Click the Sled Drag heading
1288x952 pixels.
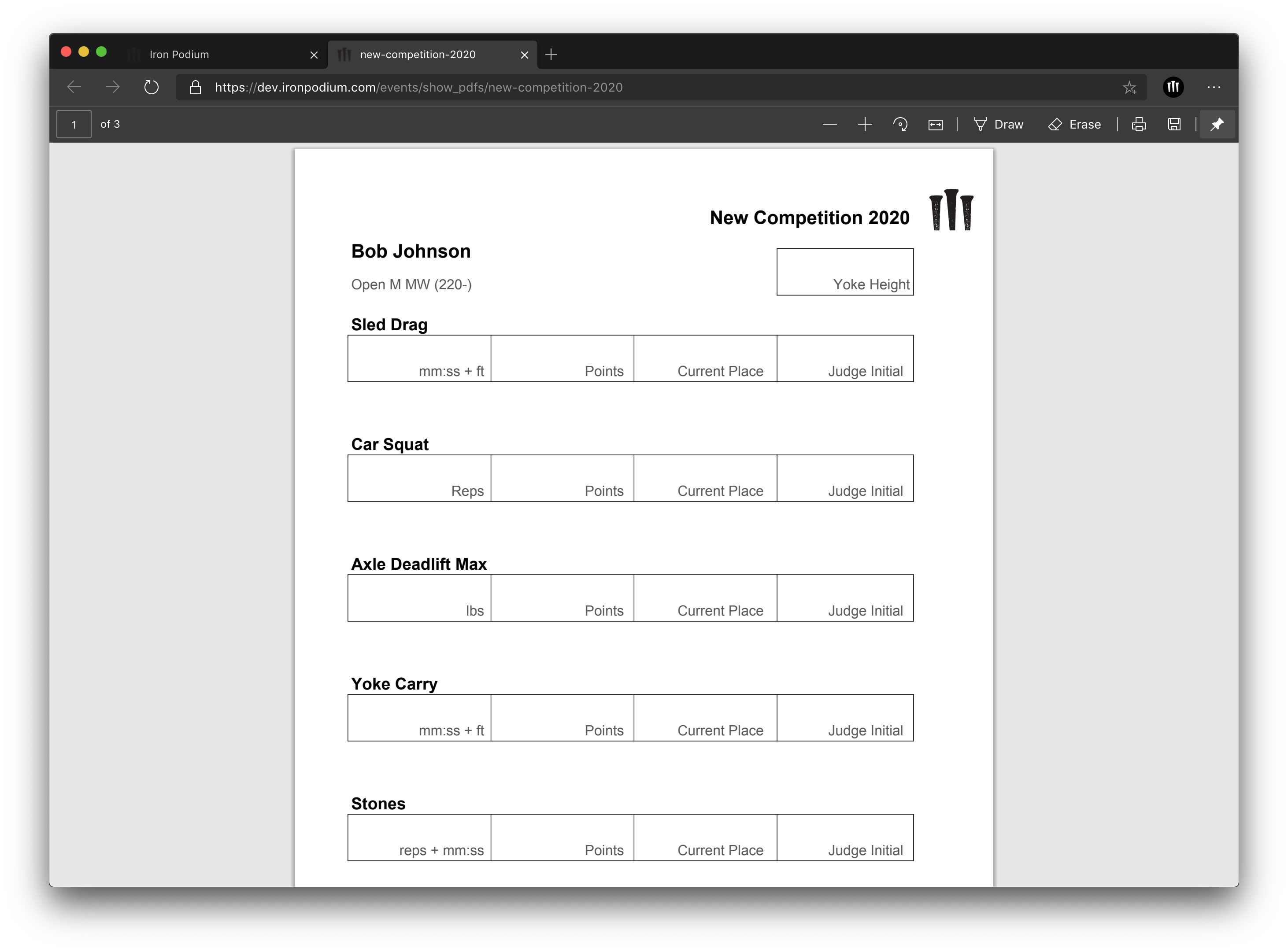[389, 325]
